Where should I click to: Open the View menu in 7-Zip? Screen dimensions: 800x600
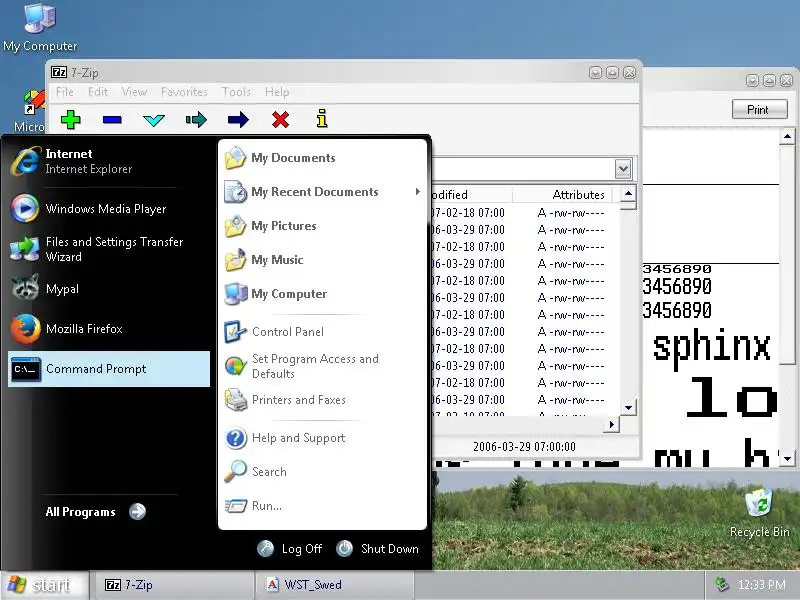click(134, 92)
